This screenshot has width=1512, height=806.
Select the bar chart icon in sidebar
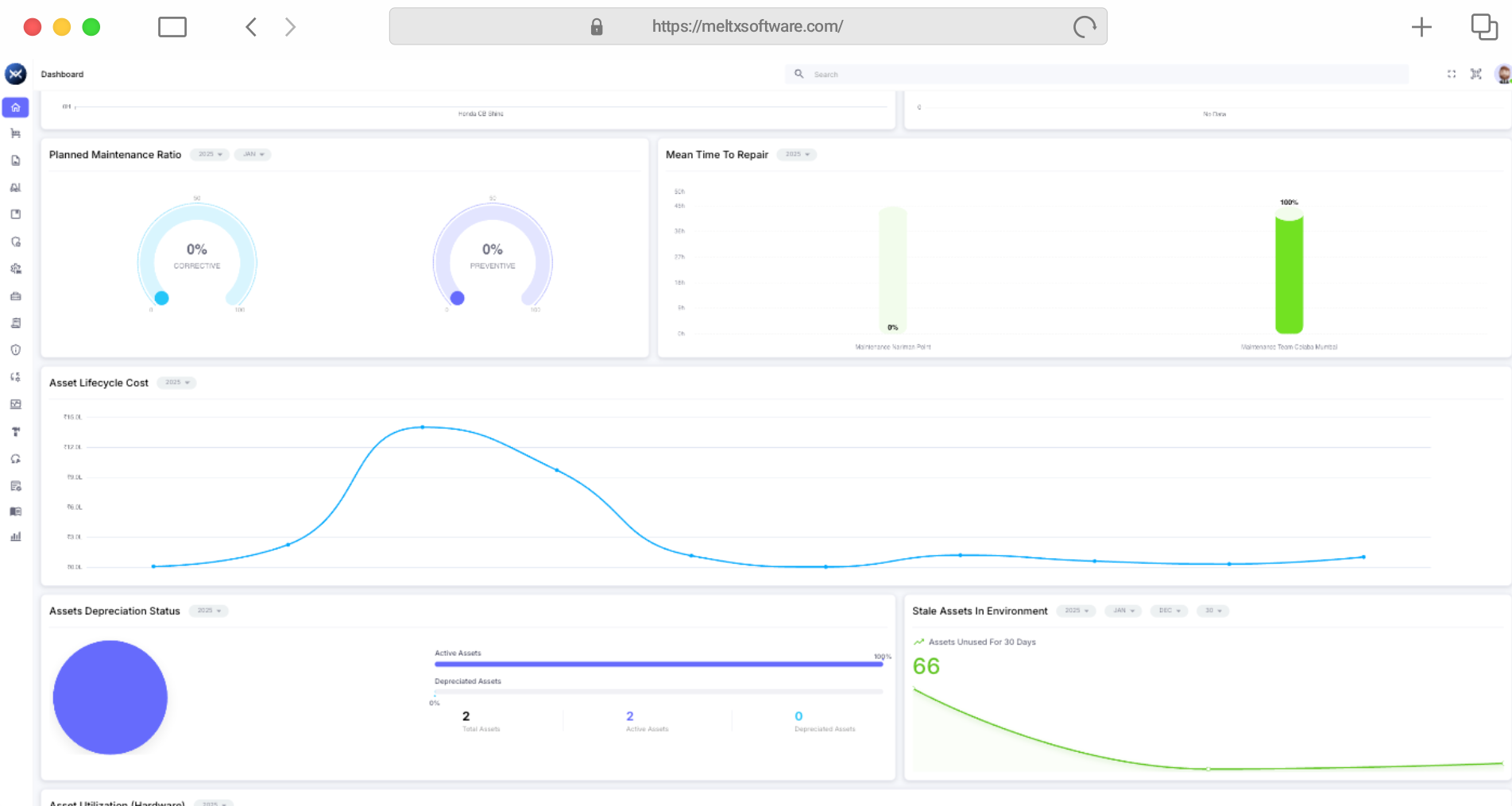[x=16, y=537]
